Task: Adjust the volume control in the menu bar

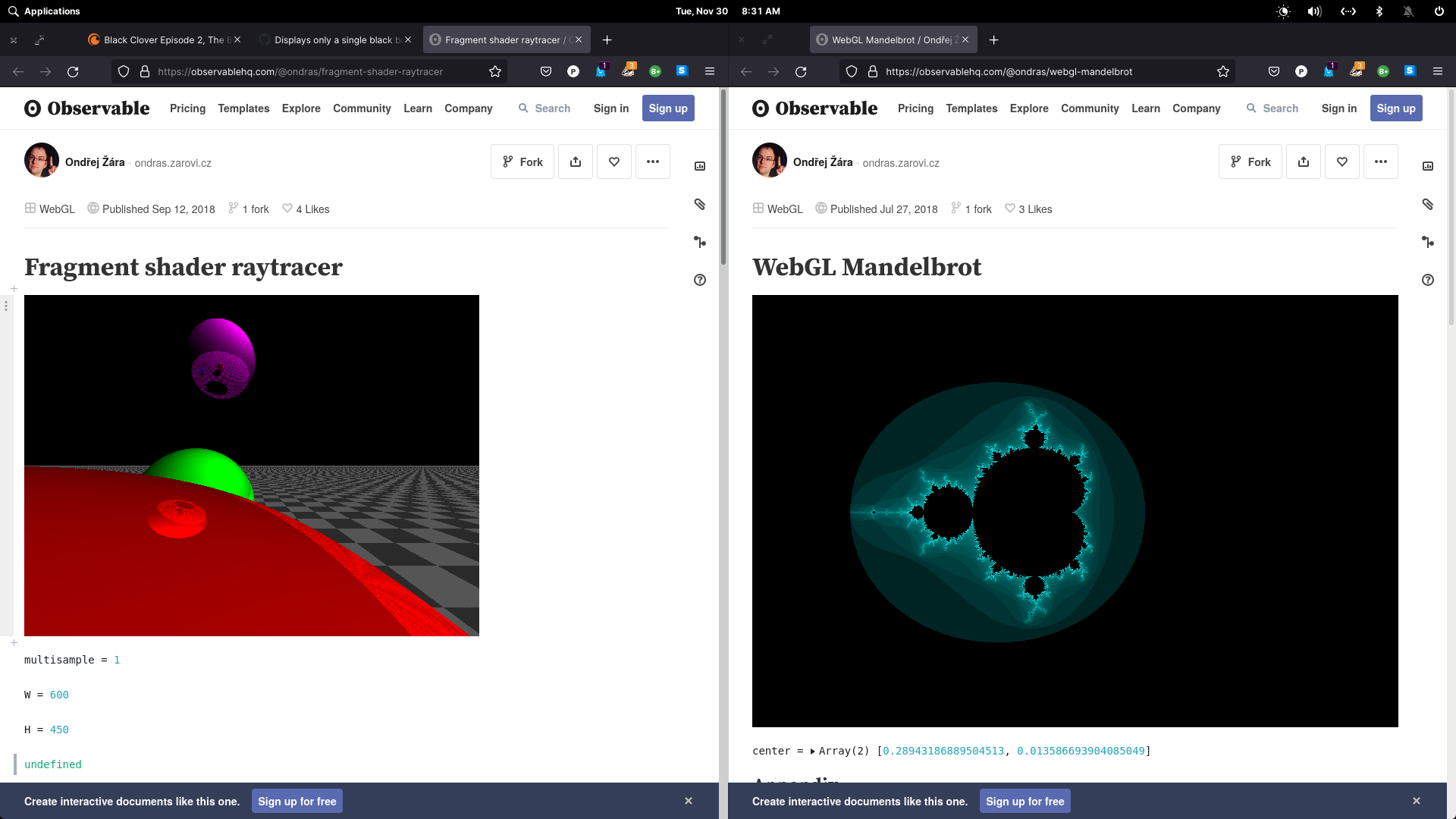Action: point(1315,11)
